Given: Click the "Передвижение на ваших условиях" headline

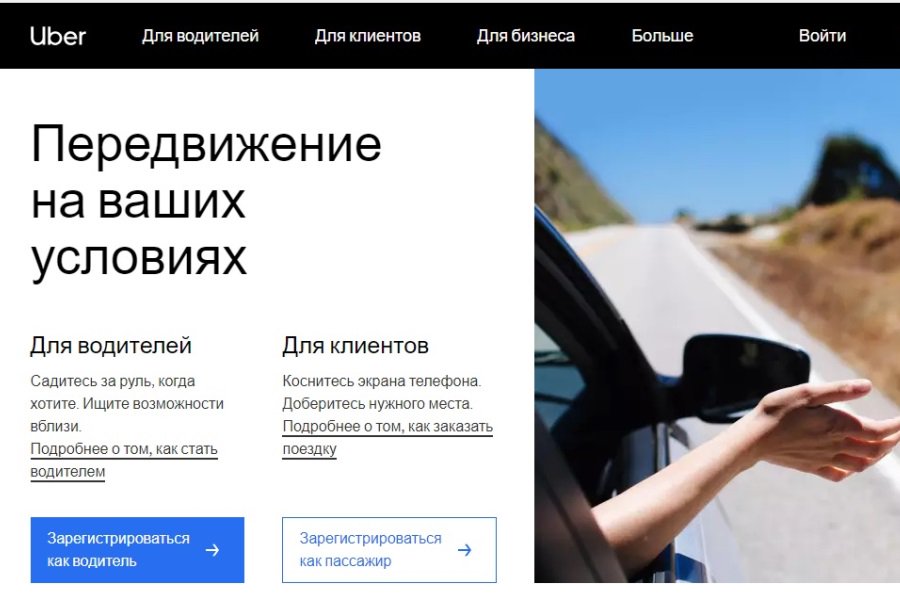Looking at the screenshot, I should pyautogui.click(x=206, y=201).
